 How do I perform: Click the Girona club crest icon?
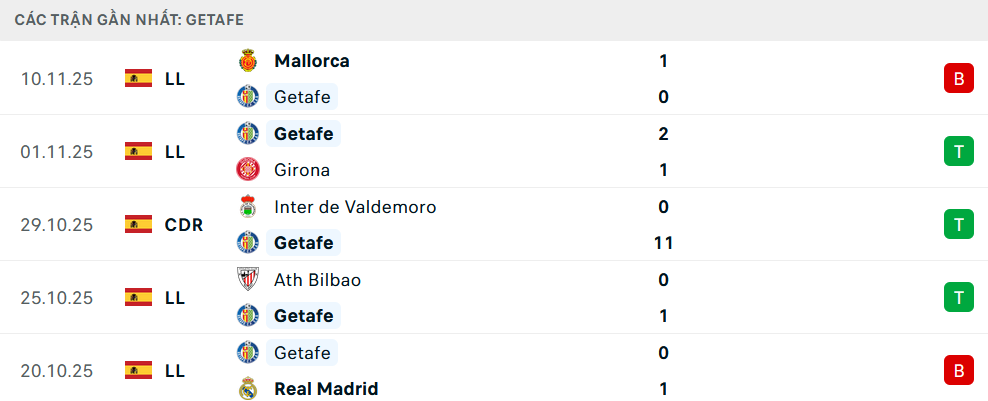point(247,170)
